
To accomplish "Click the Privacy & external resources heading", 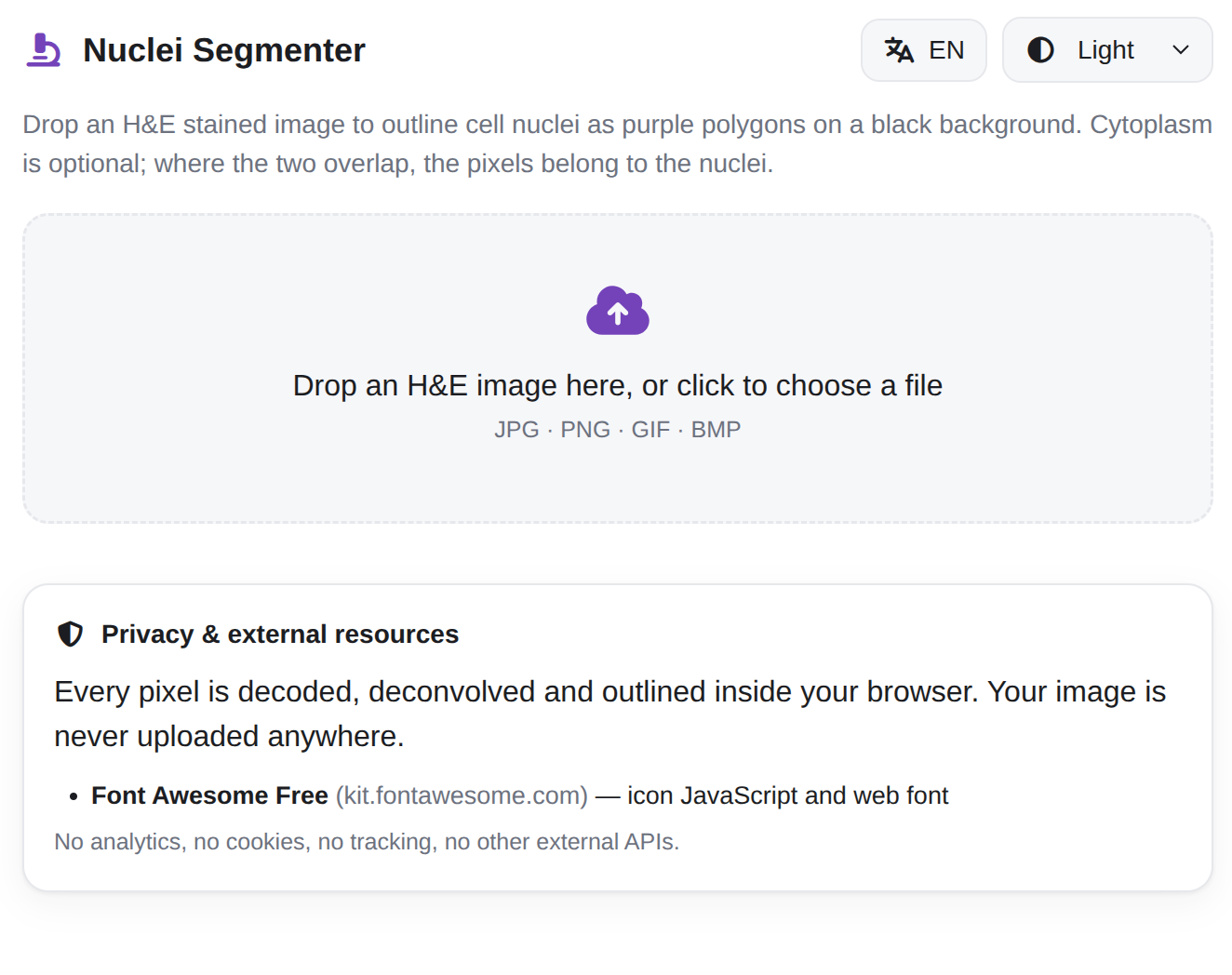I will click(280, 634).
